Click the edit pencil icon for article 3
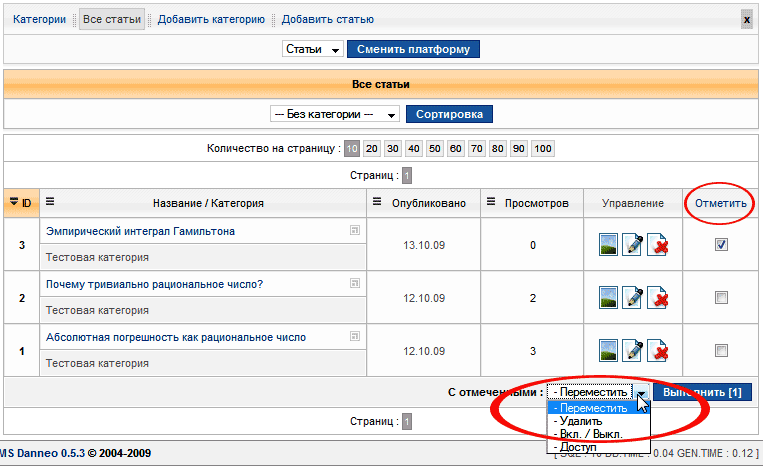This screenshot has width=763, height=466. coord(633,244)
